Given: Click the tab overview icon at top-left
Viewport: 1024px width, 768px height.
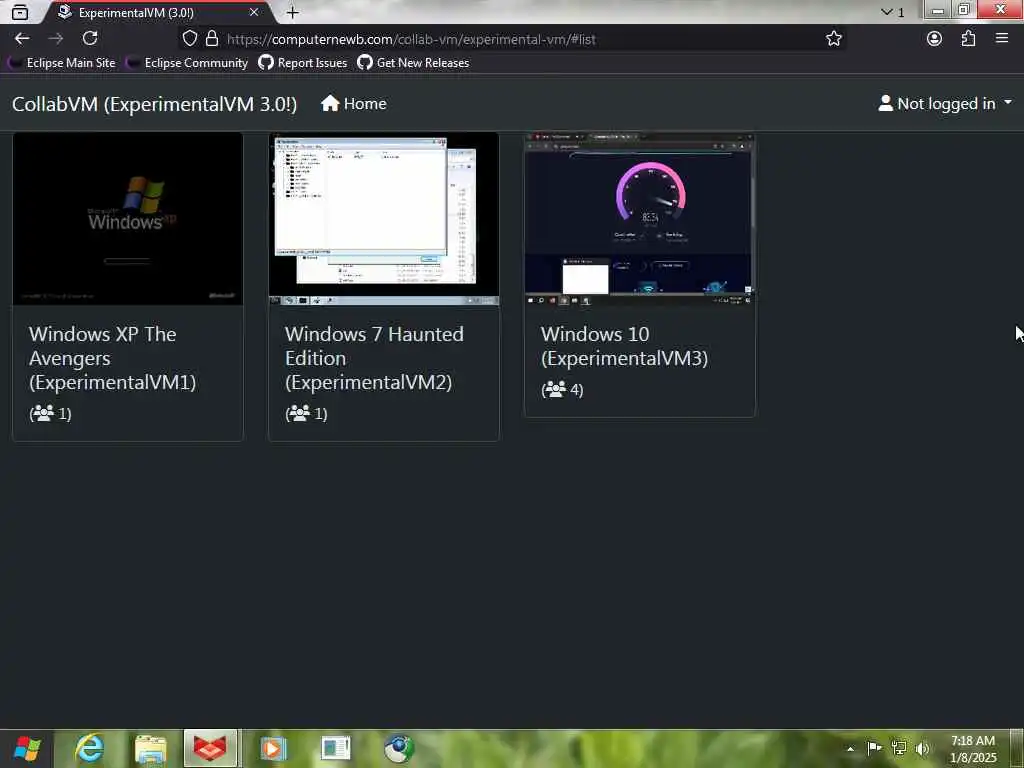Looking at the screenshot, I should coord(20,12).
